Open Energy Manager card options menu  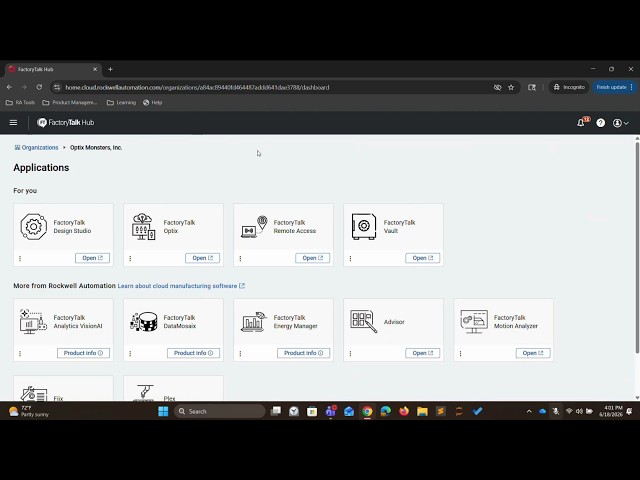pos(240,353)
